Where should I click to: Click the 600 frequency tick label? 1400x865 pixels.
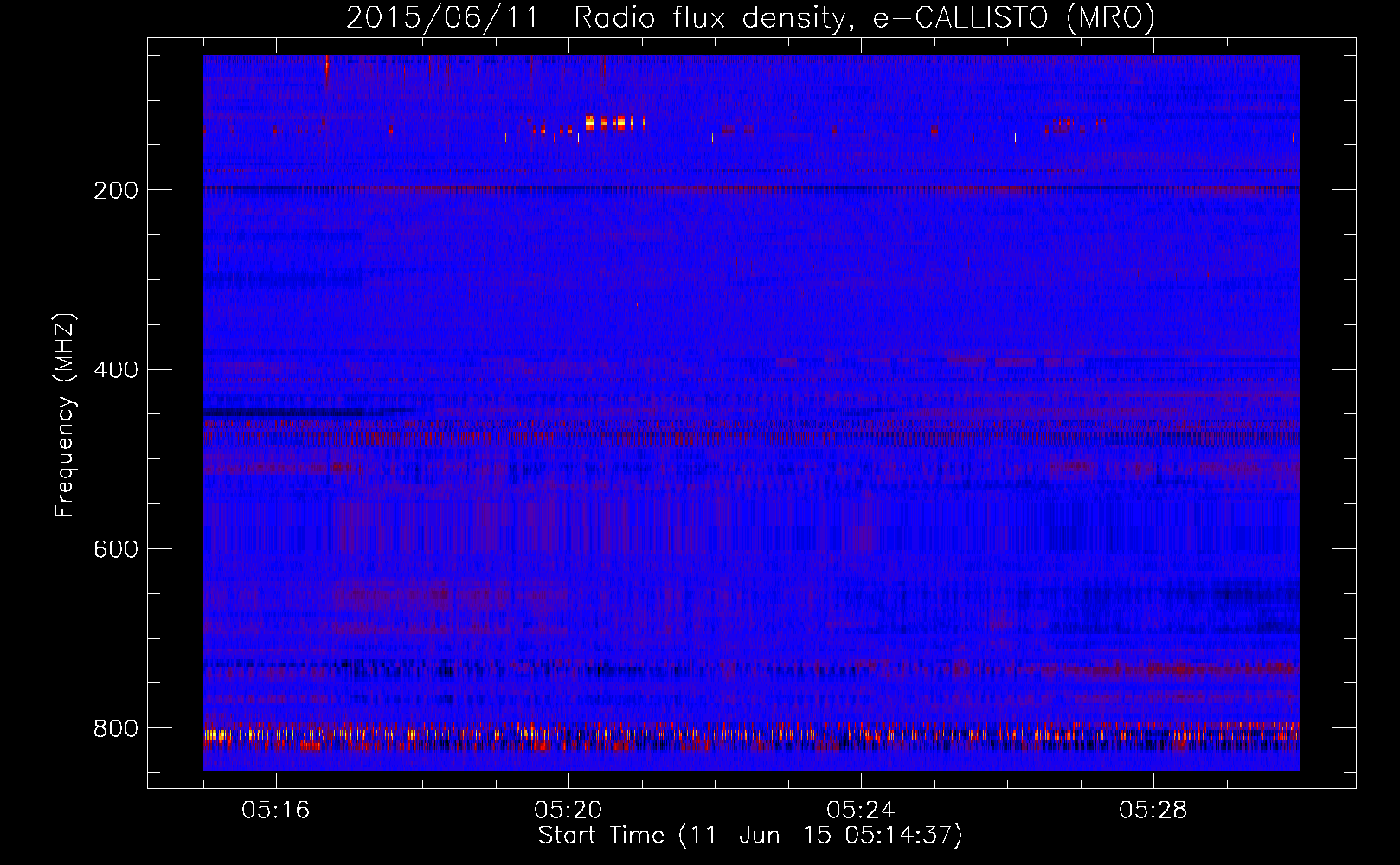click(x=115, y=549)
